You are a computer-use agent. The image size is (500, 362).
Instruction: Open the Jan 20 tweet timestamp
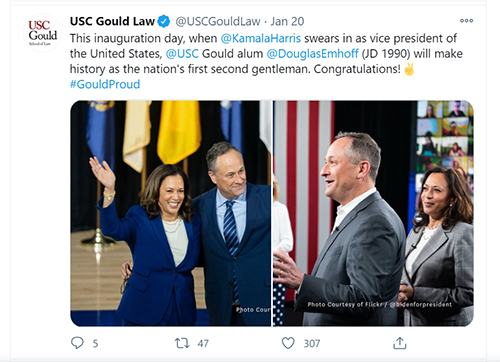[x=287, y=21]
